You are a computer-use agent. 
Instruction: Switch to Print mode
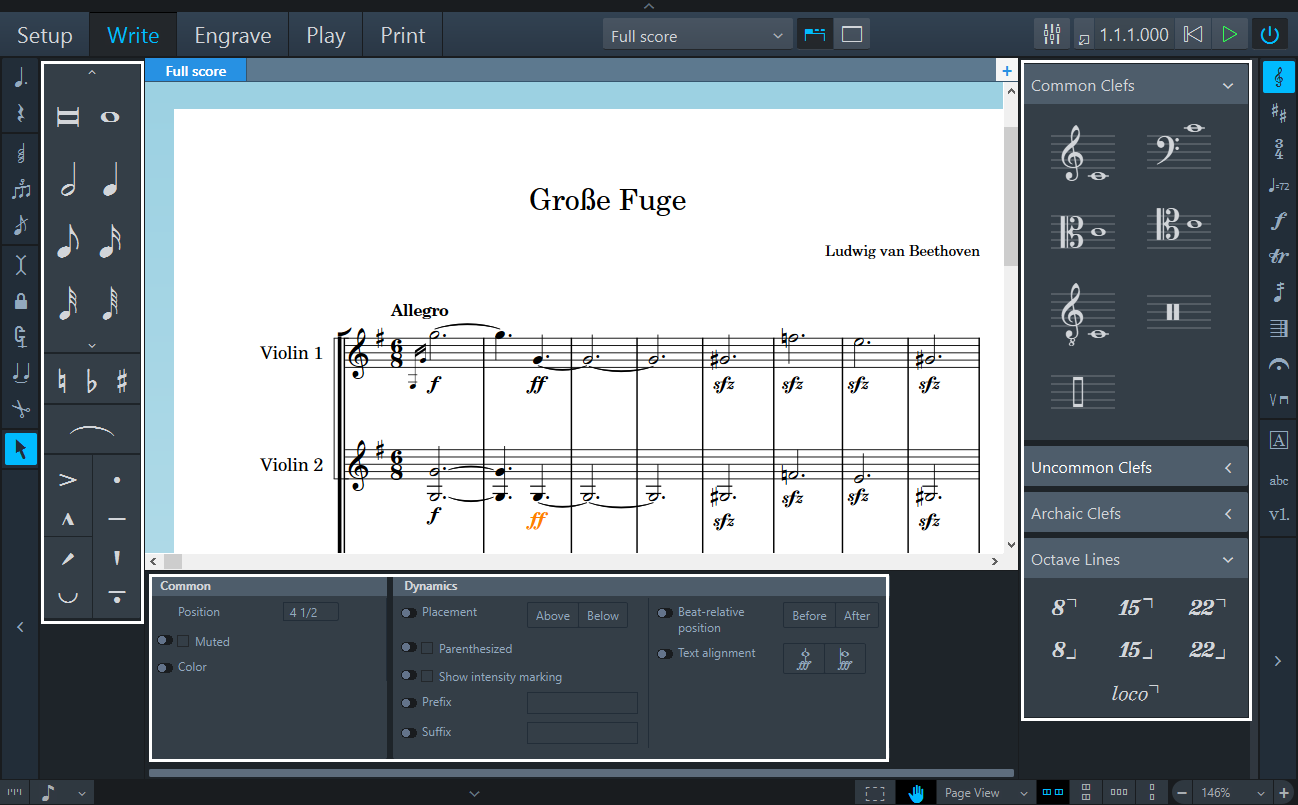(403, 36)
